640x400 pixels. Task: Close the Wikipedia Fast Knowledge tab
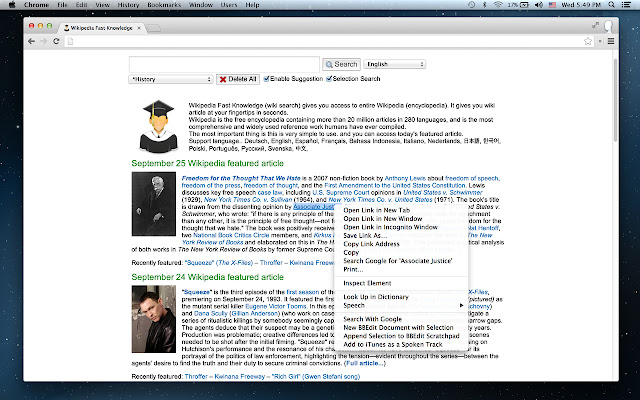[x=139, y=28]
